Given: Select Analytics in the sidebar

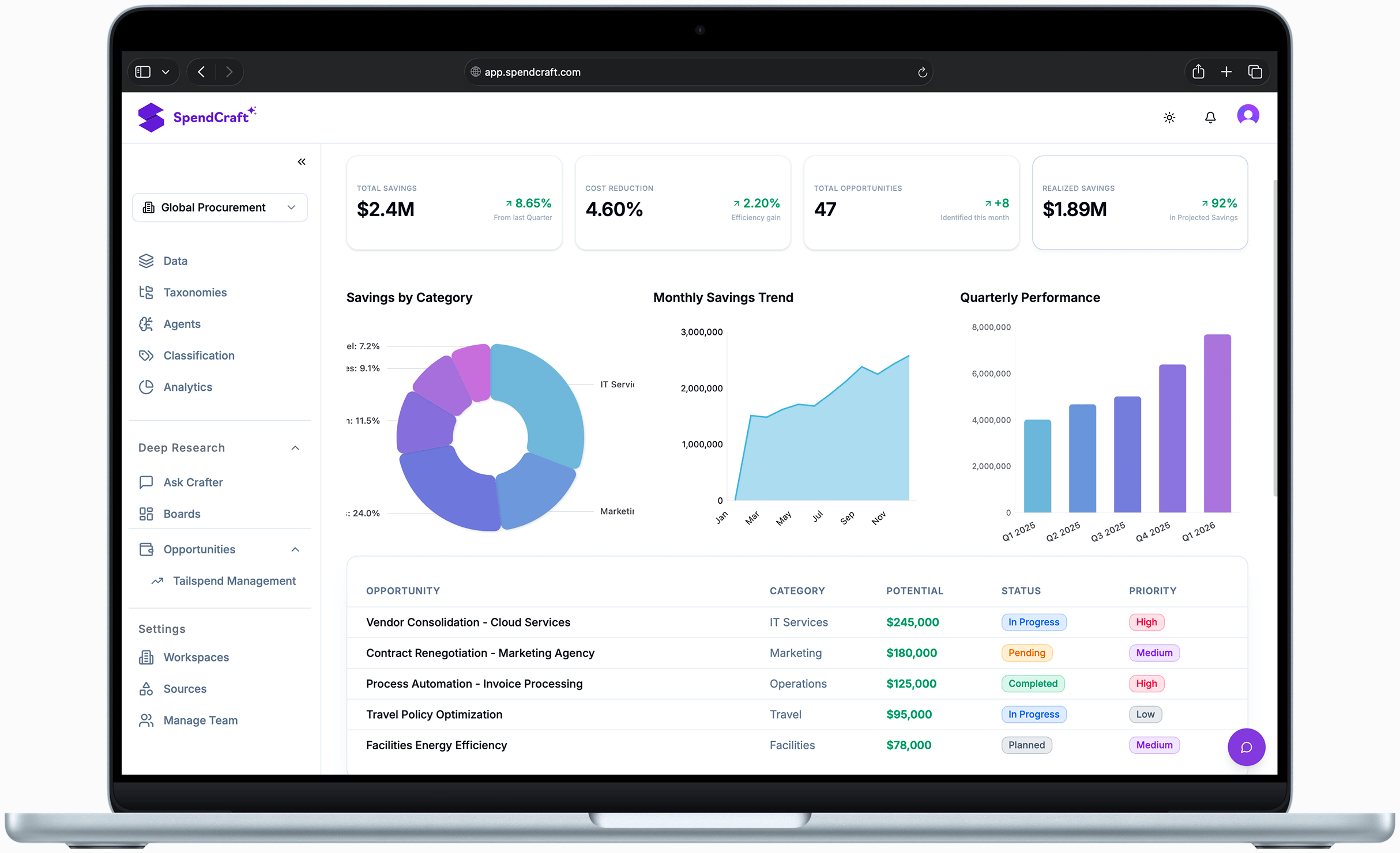Looking at the screenshot, I should [x=187, y=387].
